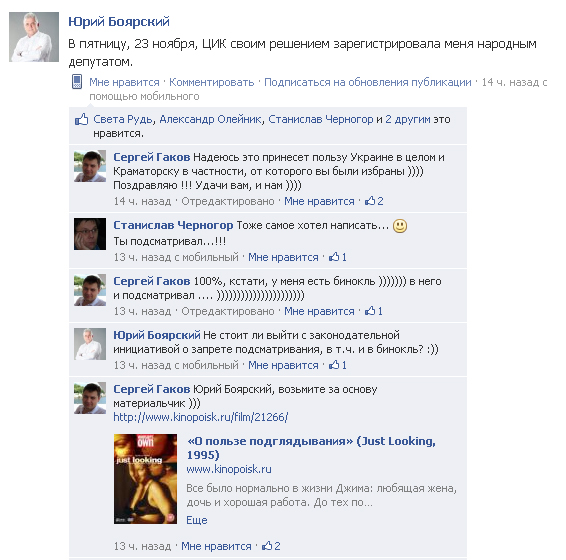Viewport: 566px width, 560px height.
Task: Open Света Рудь's profile from the likes line
Action: pyautogui.click(x=123, y=119)
